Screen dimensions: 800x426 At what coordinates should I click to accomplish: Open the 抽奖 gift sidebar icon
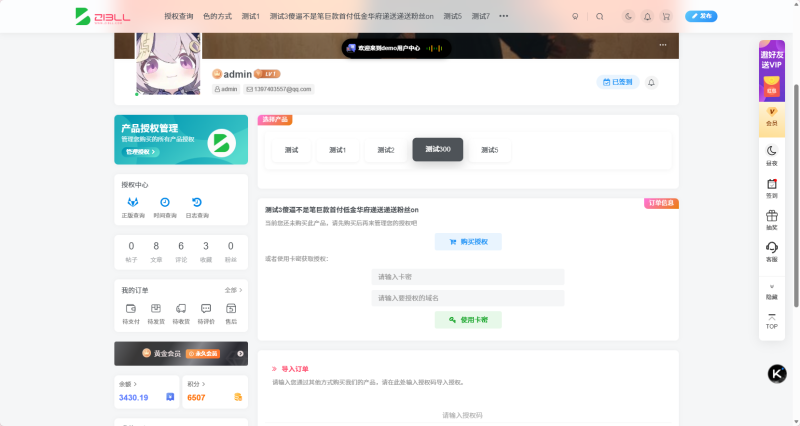pos(771,220)
